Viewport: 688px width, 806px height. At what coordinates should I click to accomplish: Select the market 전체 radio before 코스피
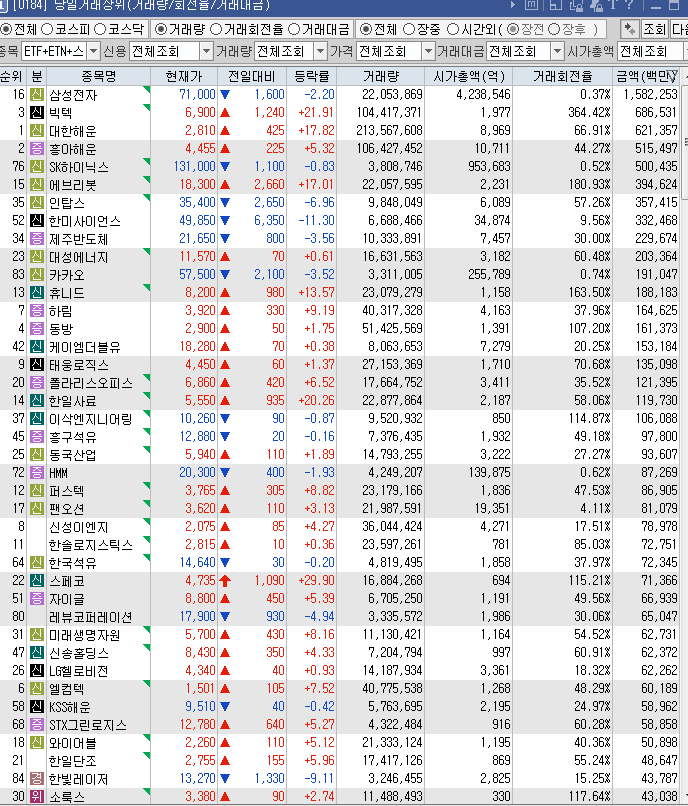[x=7, y=29]
